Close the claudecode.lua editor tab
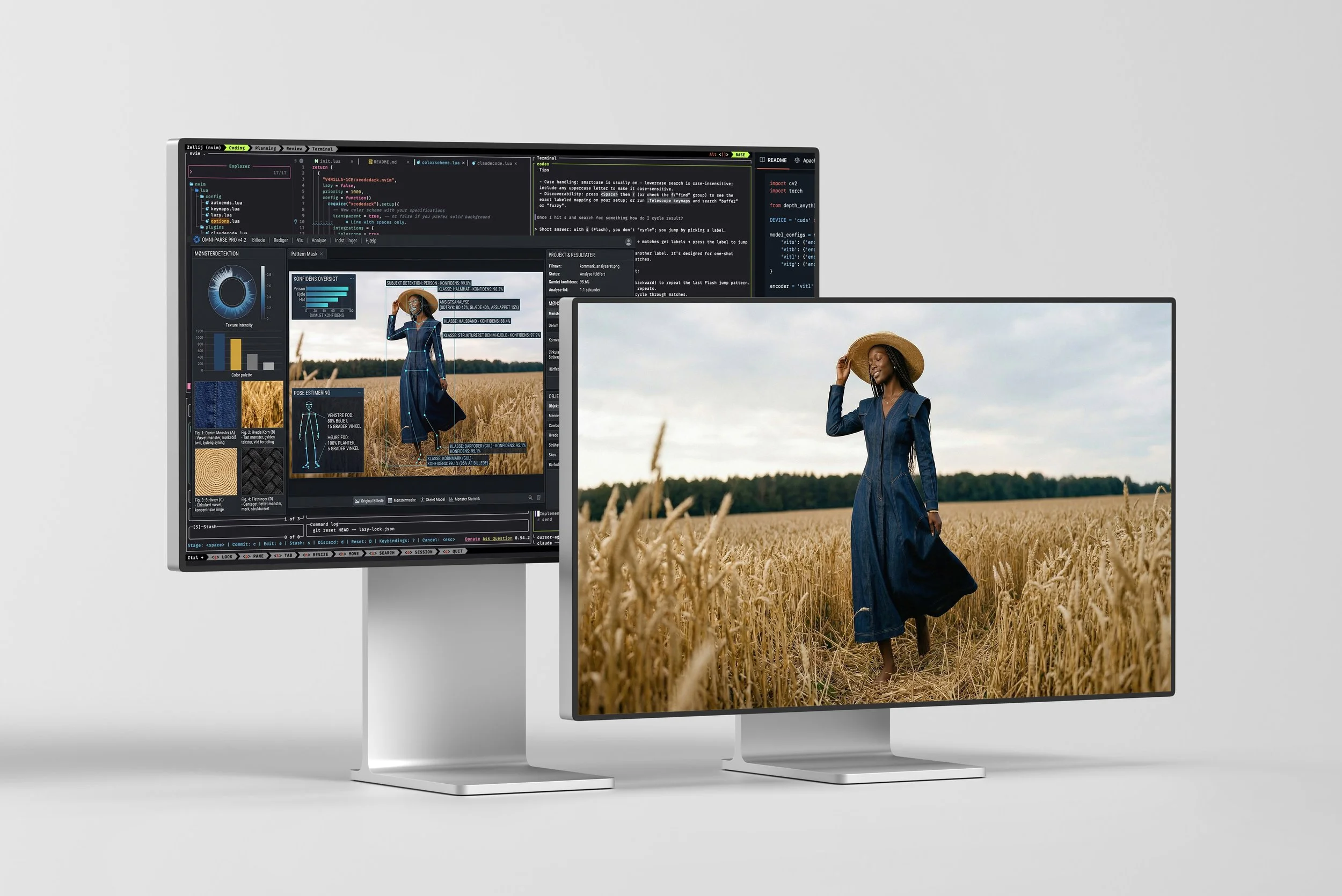1342x896 pixels. click(x=515, y=163)
